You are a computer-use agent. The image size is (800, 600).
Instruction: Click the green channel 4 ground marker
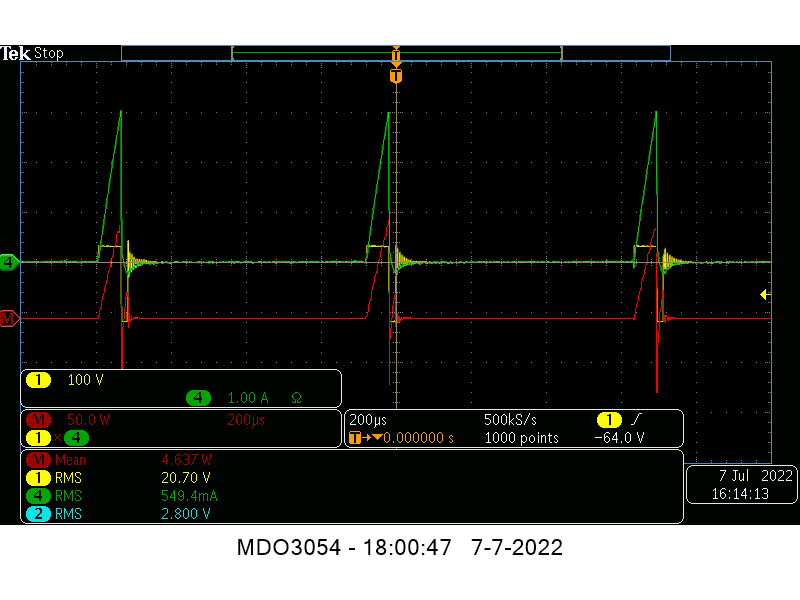[9, 262]
